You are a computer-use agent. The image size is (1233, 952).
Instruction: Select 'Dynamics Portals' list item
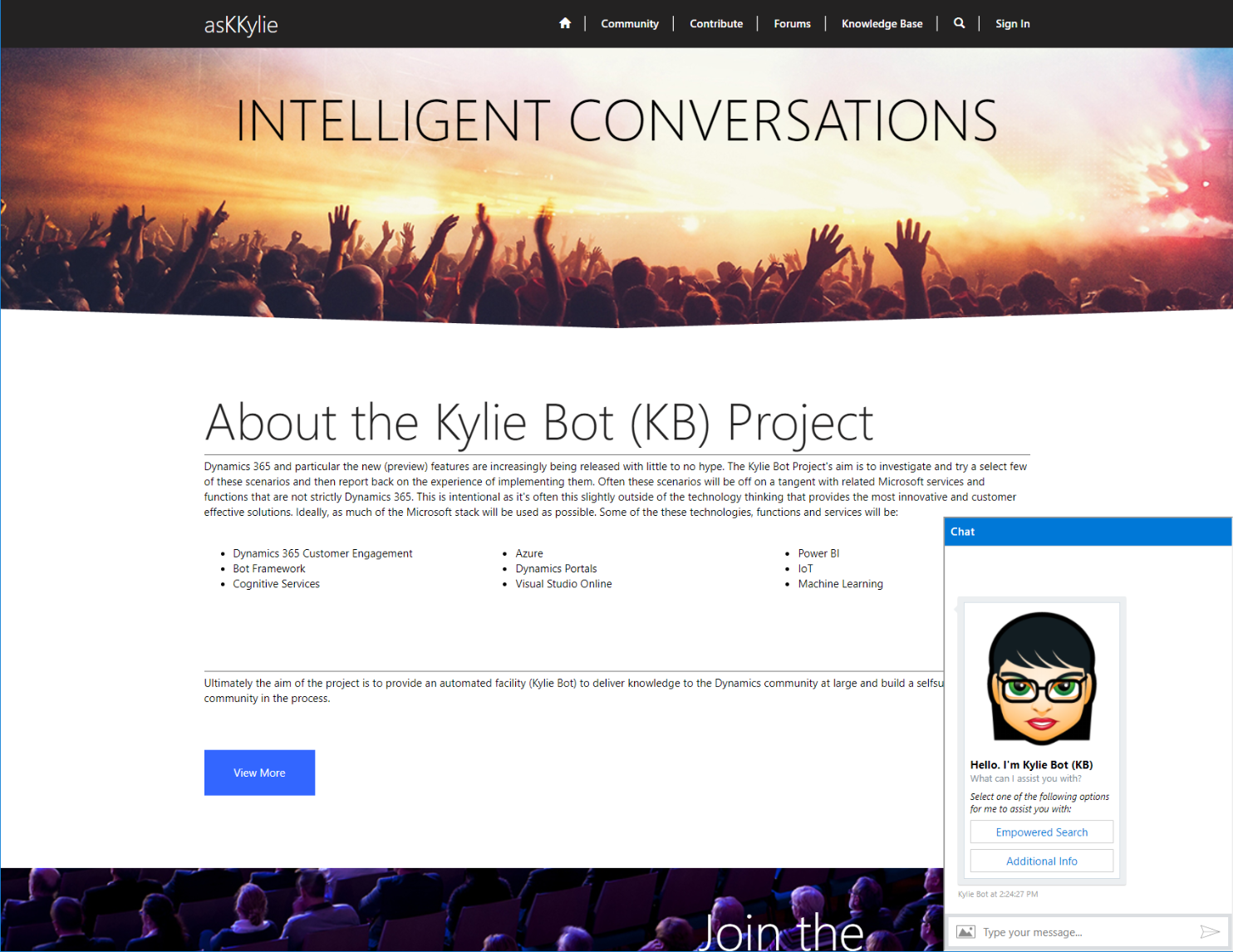(556, 569)
